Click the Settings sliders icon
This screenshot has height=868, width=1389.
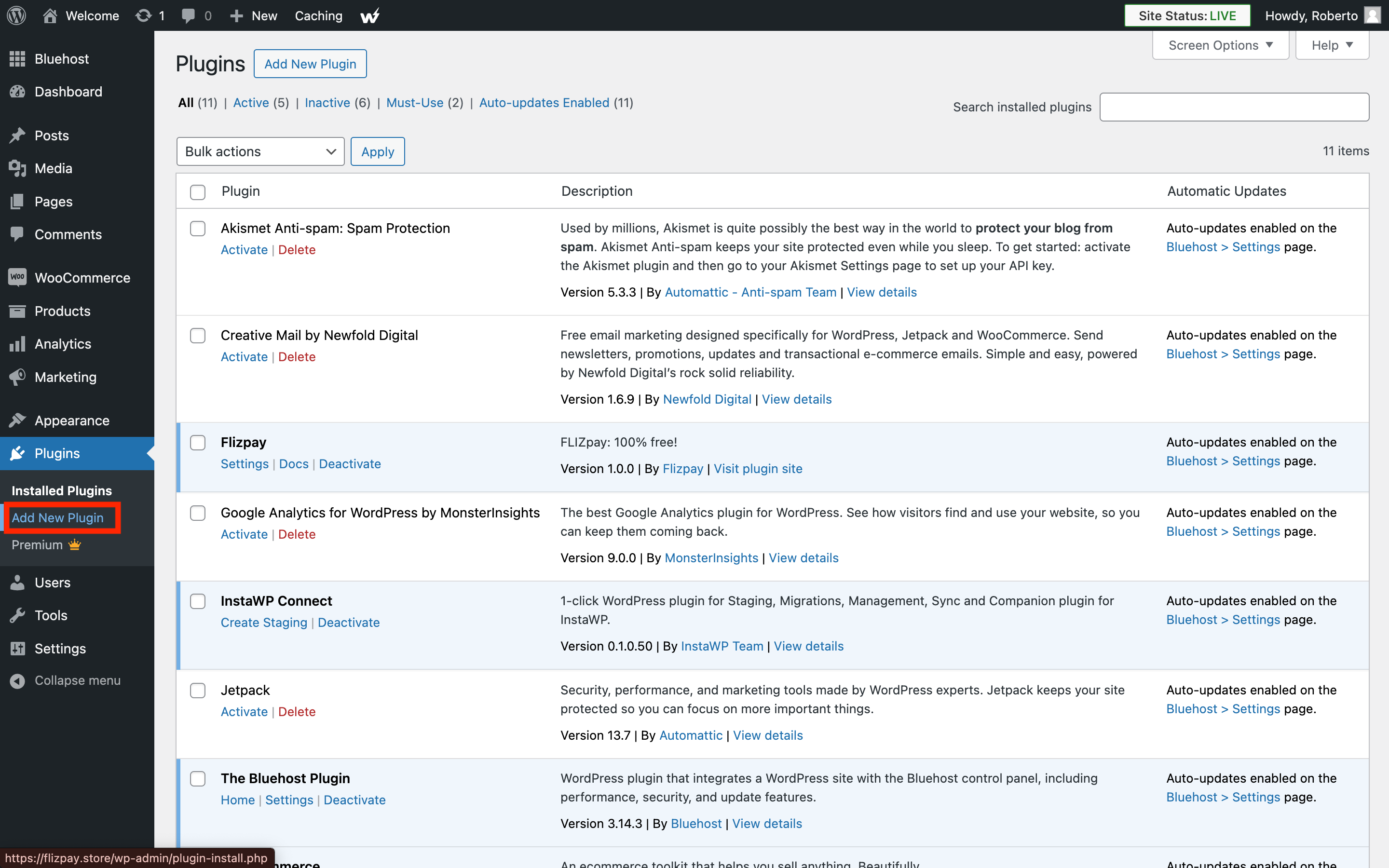tap(17, 648)
